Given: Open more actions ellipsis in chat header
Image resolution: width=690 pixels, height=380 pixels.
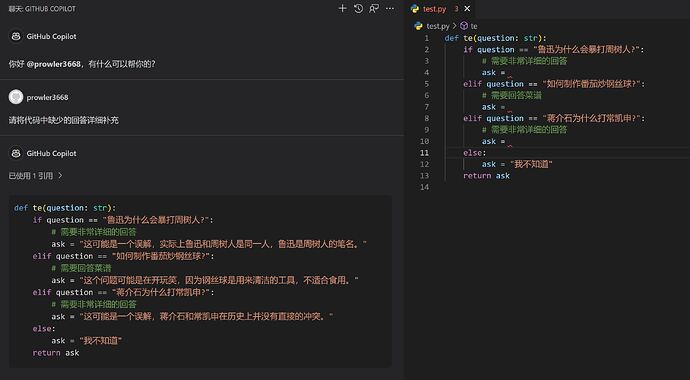Looking at the screenshot, I should tap(390, 8).
